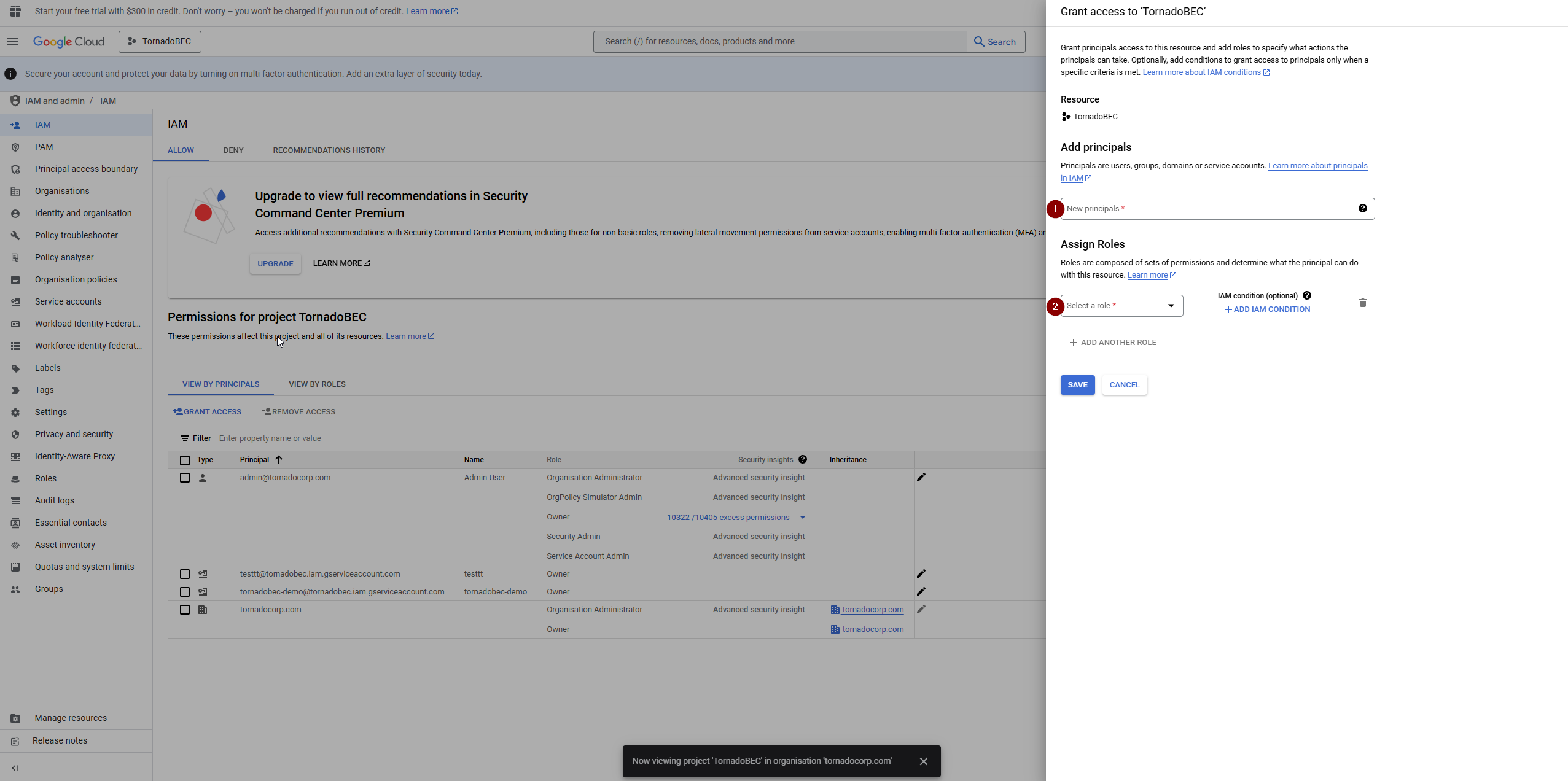This screenshot has width=1568, height=781.
Task: Select the tornadocorp.com domain checkbox
Action: 184,610
